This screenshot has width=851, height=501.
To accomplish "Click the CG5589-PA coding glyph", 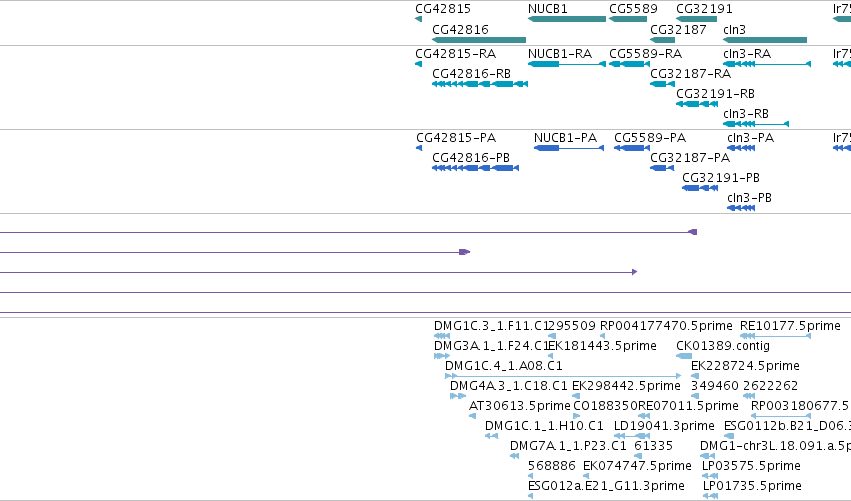I will 632,148.
